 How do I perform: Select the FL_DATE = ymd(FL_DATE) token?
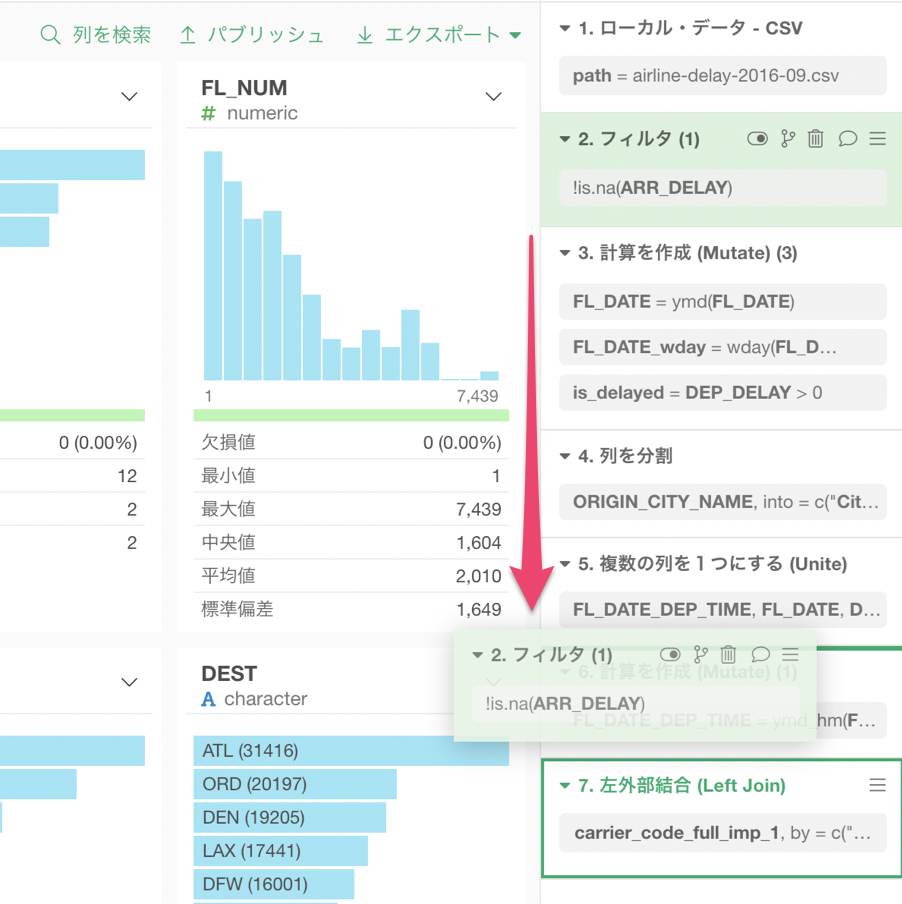pyautogui.click(x=723, y=302)
